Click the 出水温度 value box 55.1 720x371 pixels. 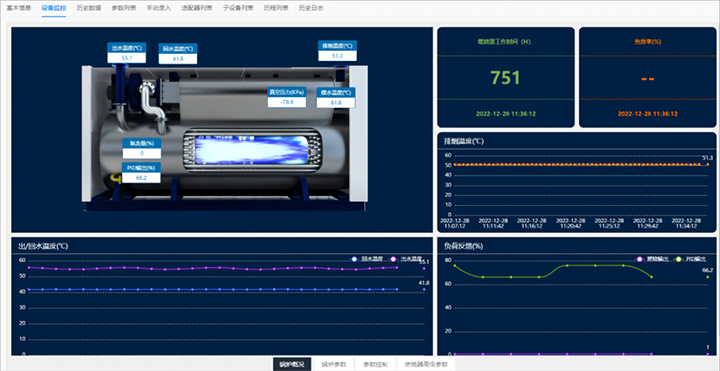127,58
